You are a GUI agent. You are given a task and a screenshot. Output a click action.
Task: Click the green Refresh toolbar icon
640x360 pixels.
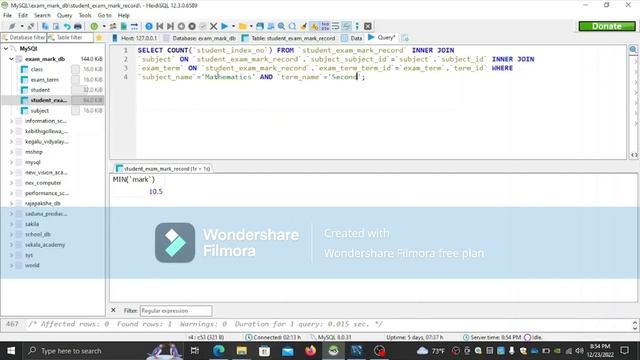click(94, 26)
